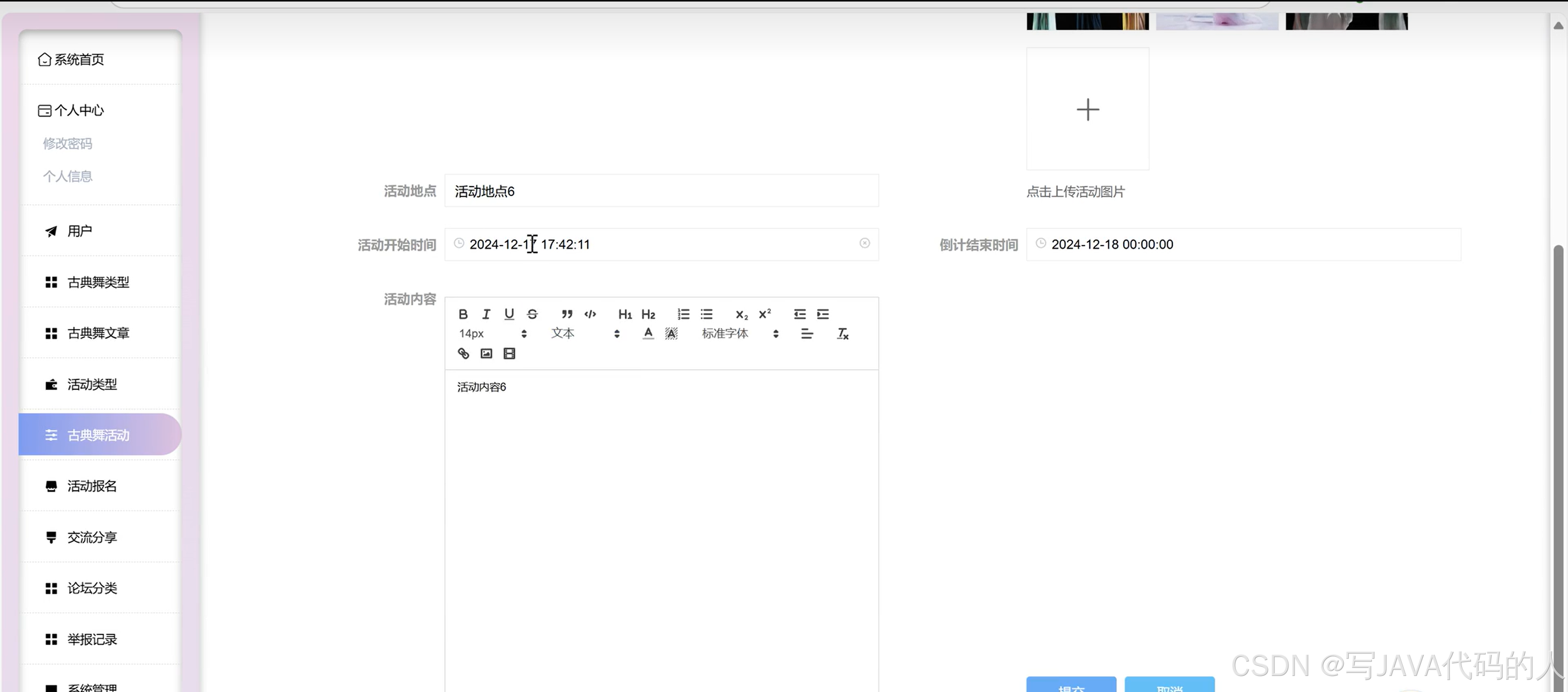
Task: Insert a hyperlink in the content
Action: [x=463, y=353]
